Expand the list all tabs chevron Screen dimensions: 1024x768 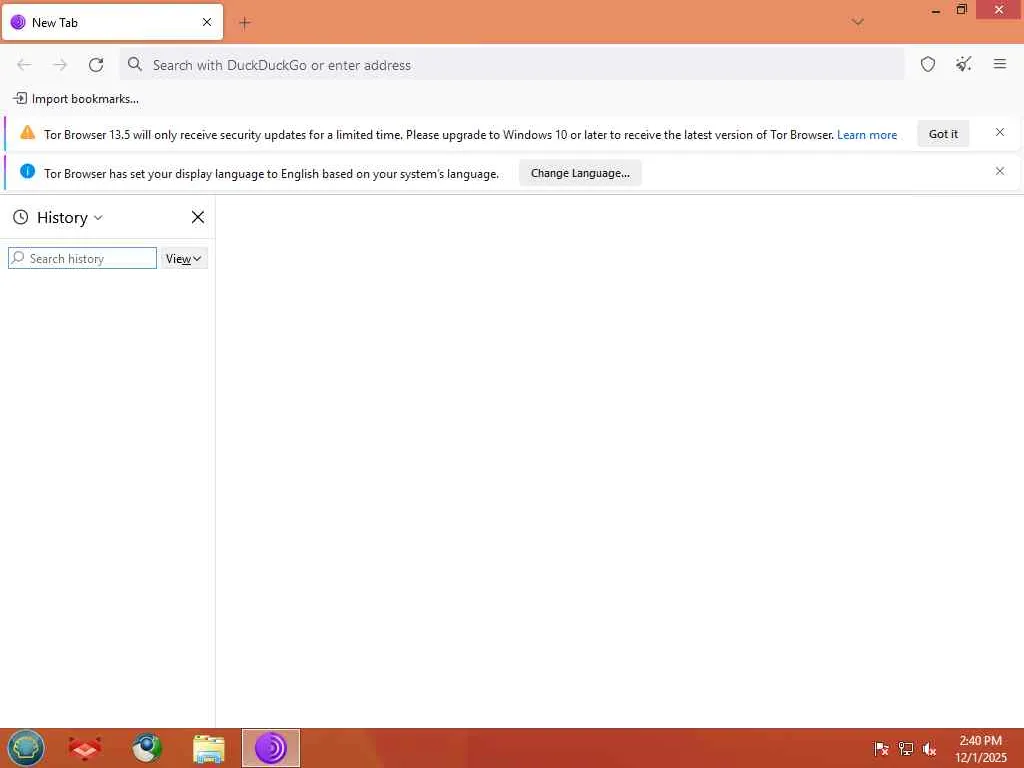tap(857, 22)
